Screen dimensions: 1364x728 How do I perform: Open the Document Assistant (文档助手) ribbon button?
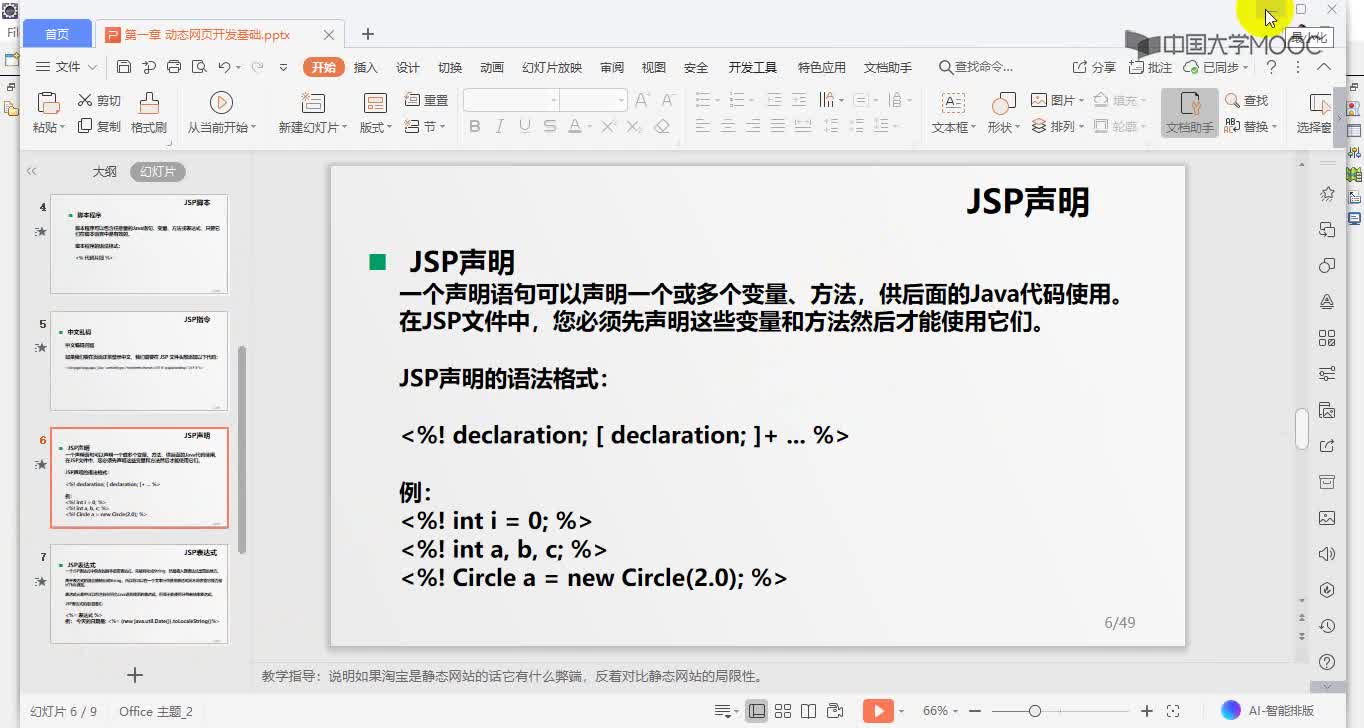(1189, 112)
